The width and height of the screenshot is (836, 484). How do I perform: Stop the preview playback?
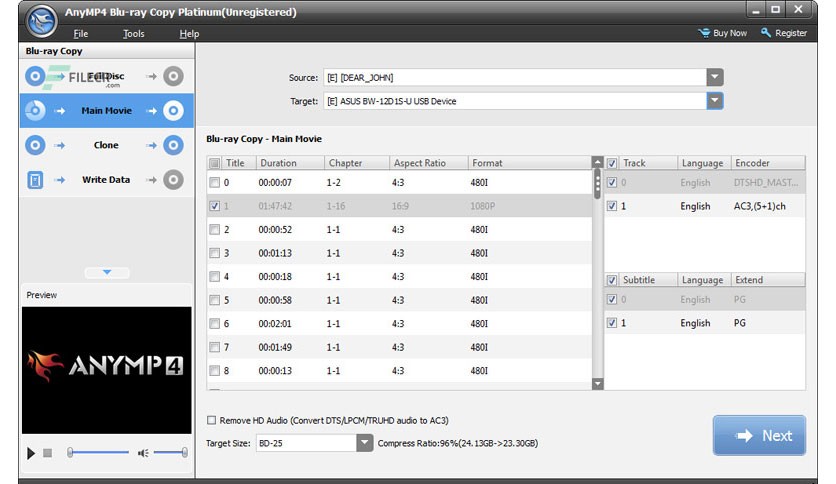click(x=47, y=453)
